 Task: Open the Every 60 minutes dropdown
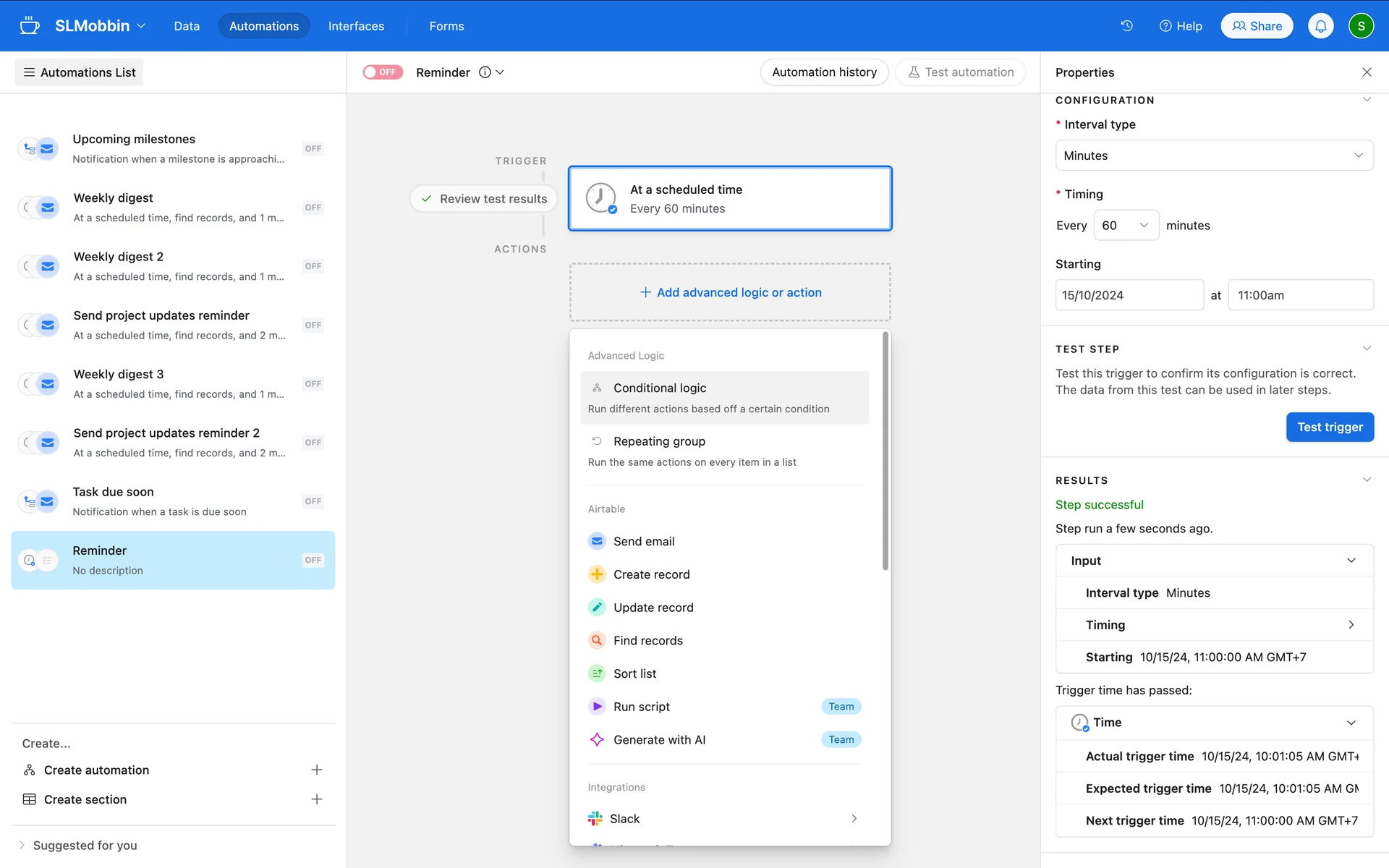pyautogui.click(x=1126, y=226)
